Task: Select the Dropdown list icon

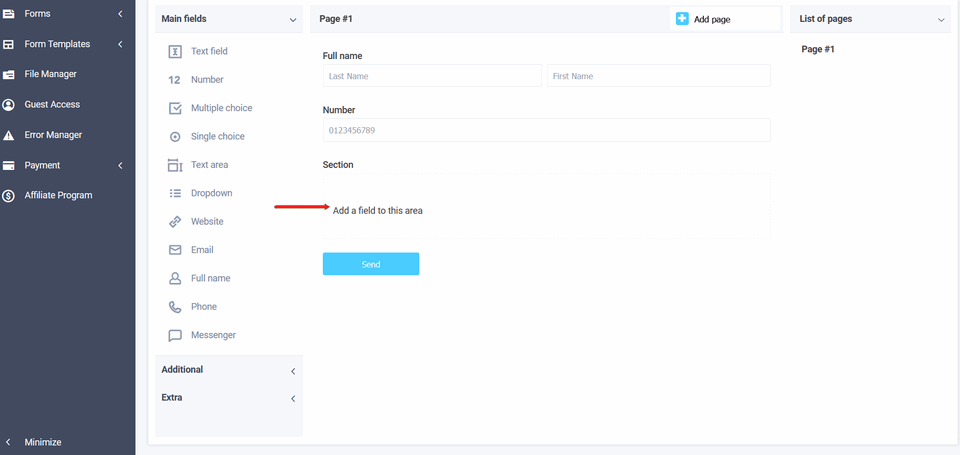Action: pos(175,193)
